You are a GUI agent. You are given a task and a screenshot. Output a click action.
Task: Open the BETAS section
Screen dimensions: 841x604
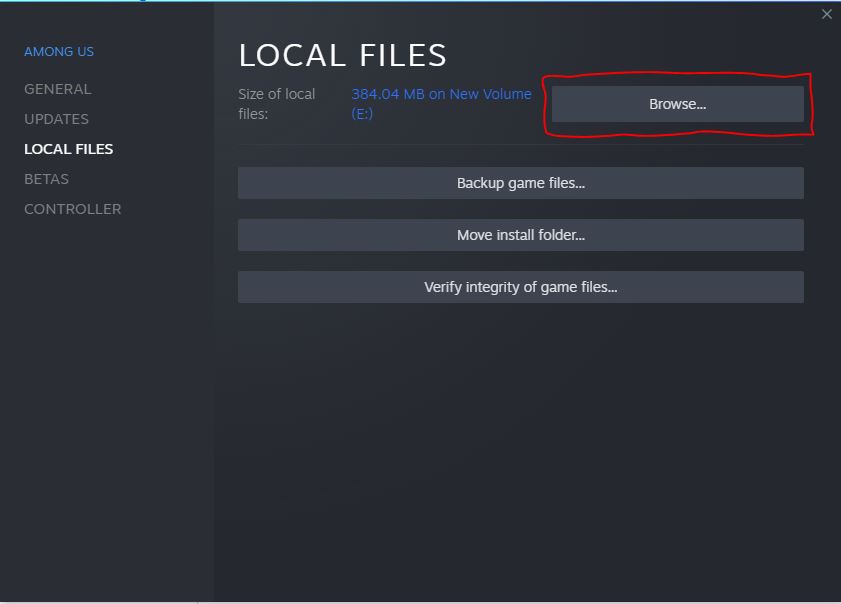46,179
